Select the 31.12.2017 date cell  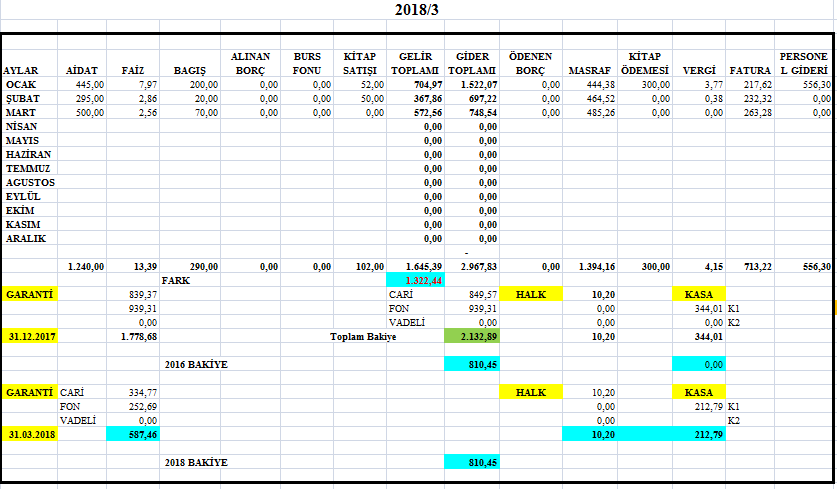(29, 336)
